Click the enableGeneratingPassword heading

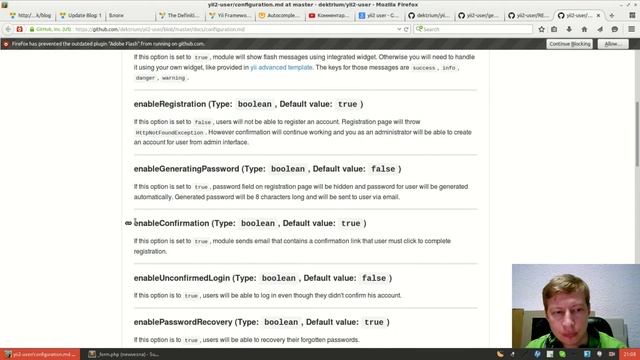(x=267, y=169)
